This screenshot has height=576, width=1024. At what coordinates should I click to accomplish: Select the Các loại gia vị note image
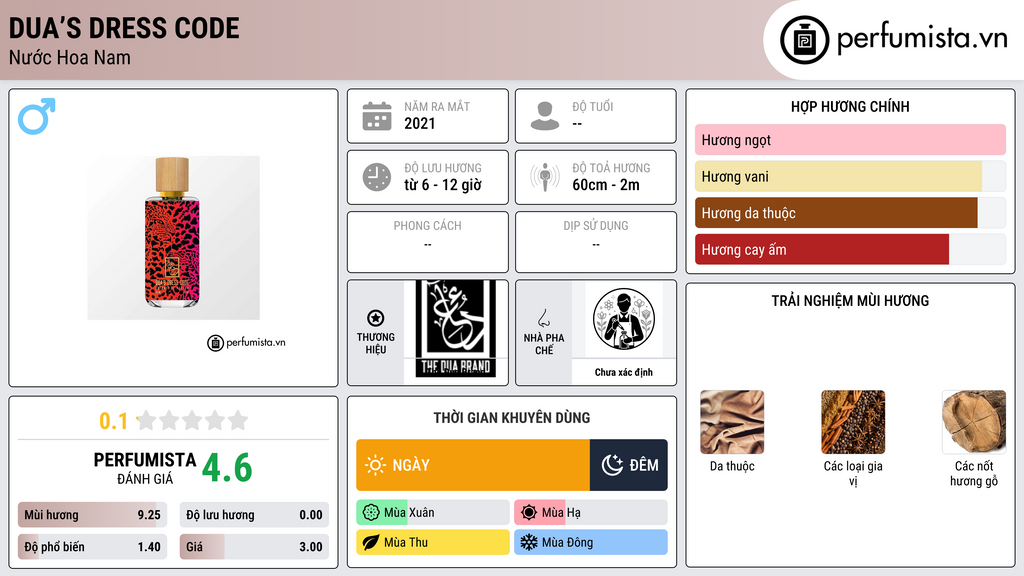click(853, 422)
